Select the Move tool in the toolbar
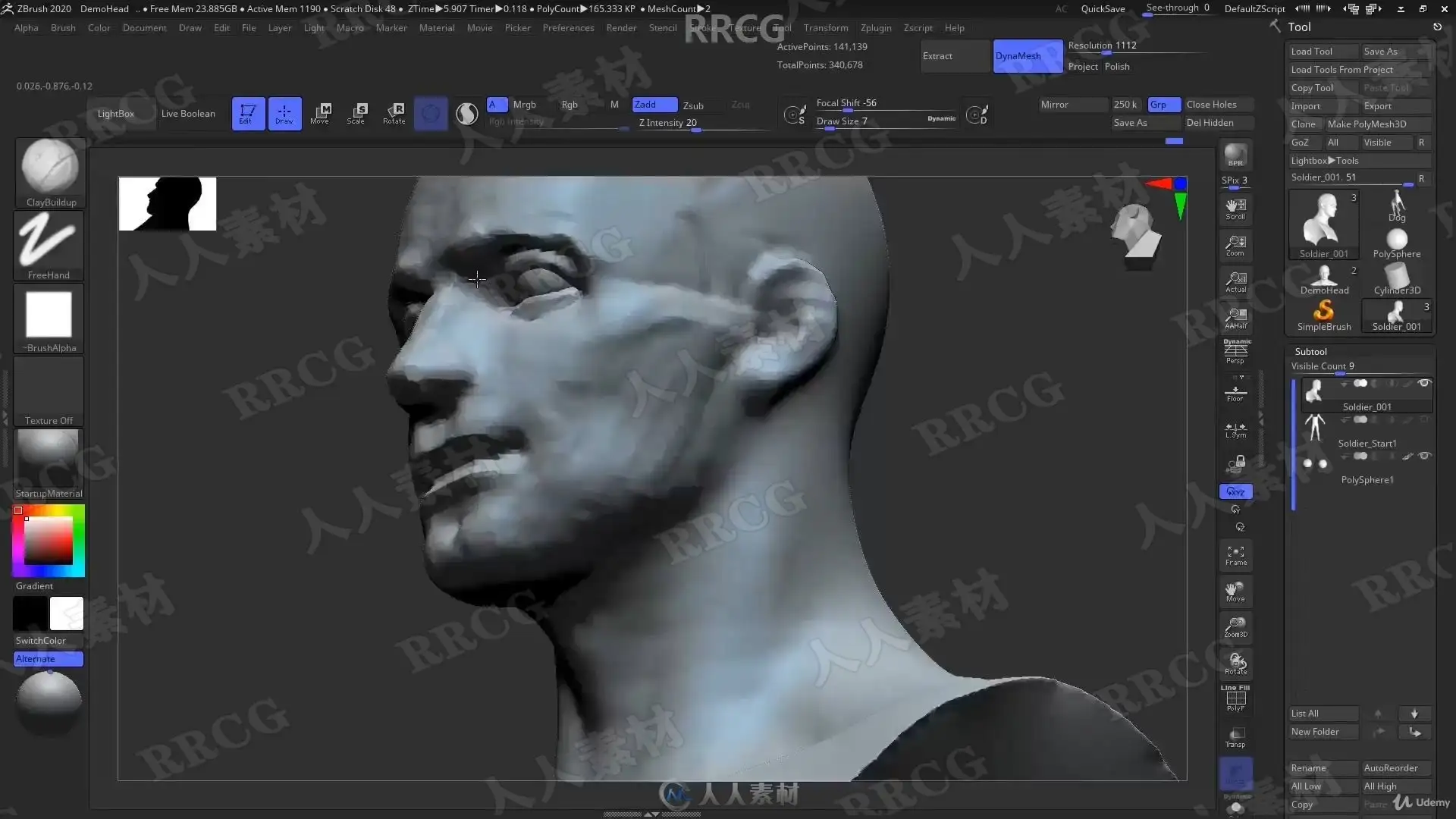Screen dimensions: 1456x819 320,113
